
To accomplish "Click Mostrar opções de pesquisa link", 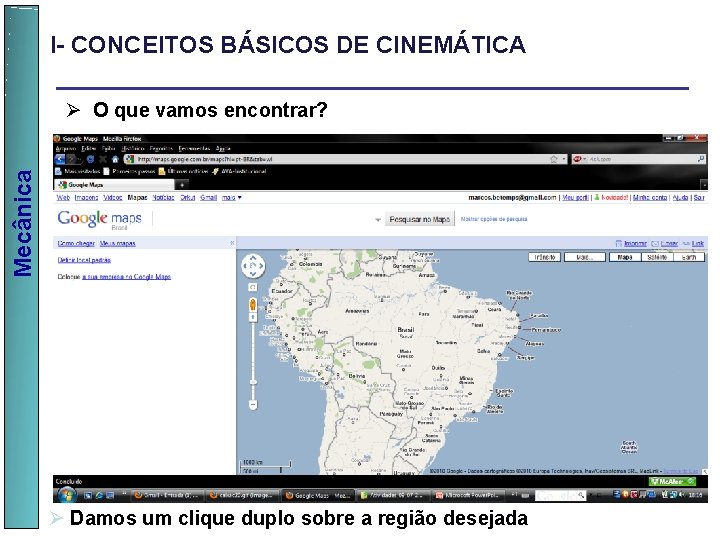I will click(x=494, y=219).
